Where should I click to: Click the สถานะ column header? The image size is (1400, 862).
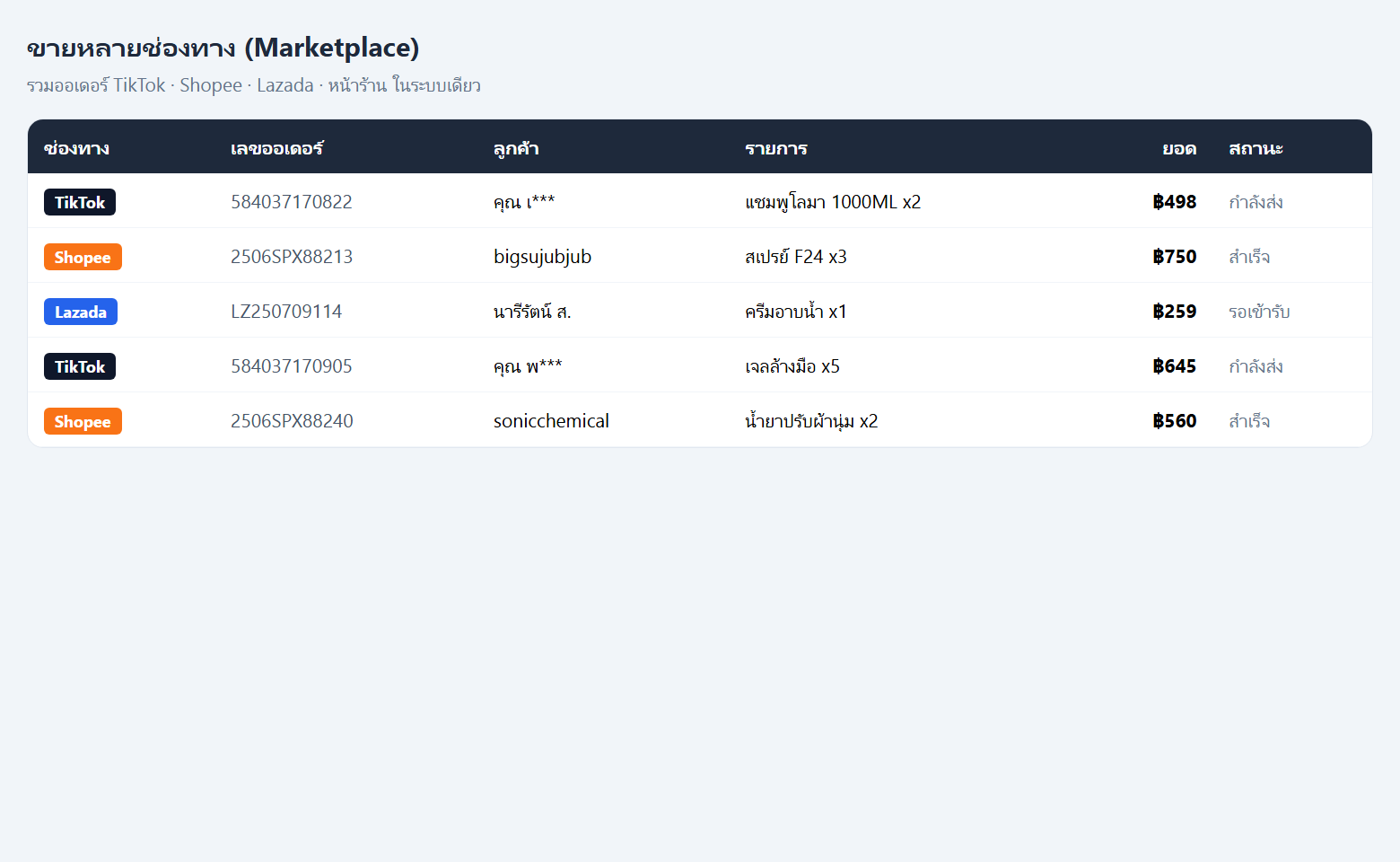pos(1256,148)
